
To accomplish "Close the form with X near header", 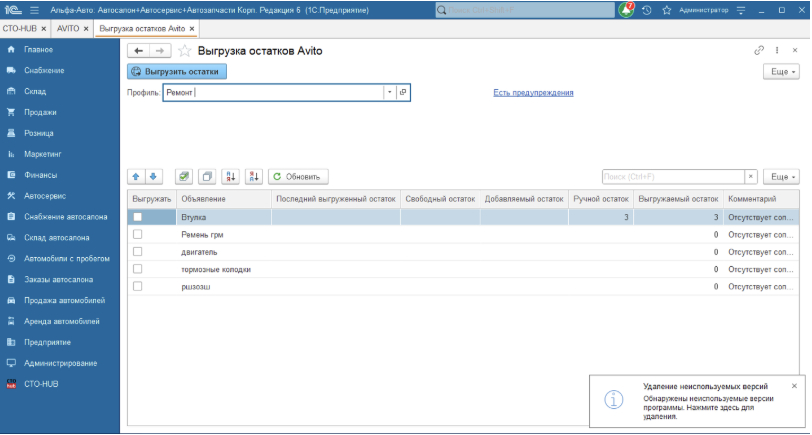I will point(795,50).
